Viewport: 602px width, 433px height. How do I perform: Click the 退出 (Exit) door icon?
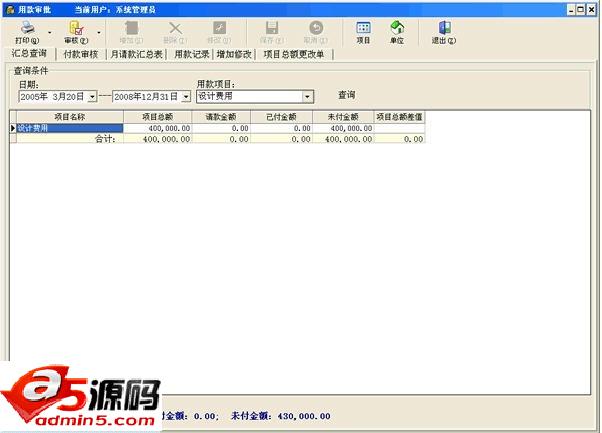(x=444, y=32)
